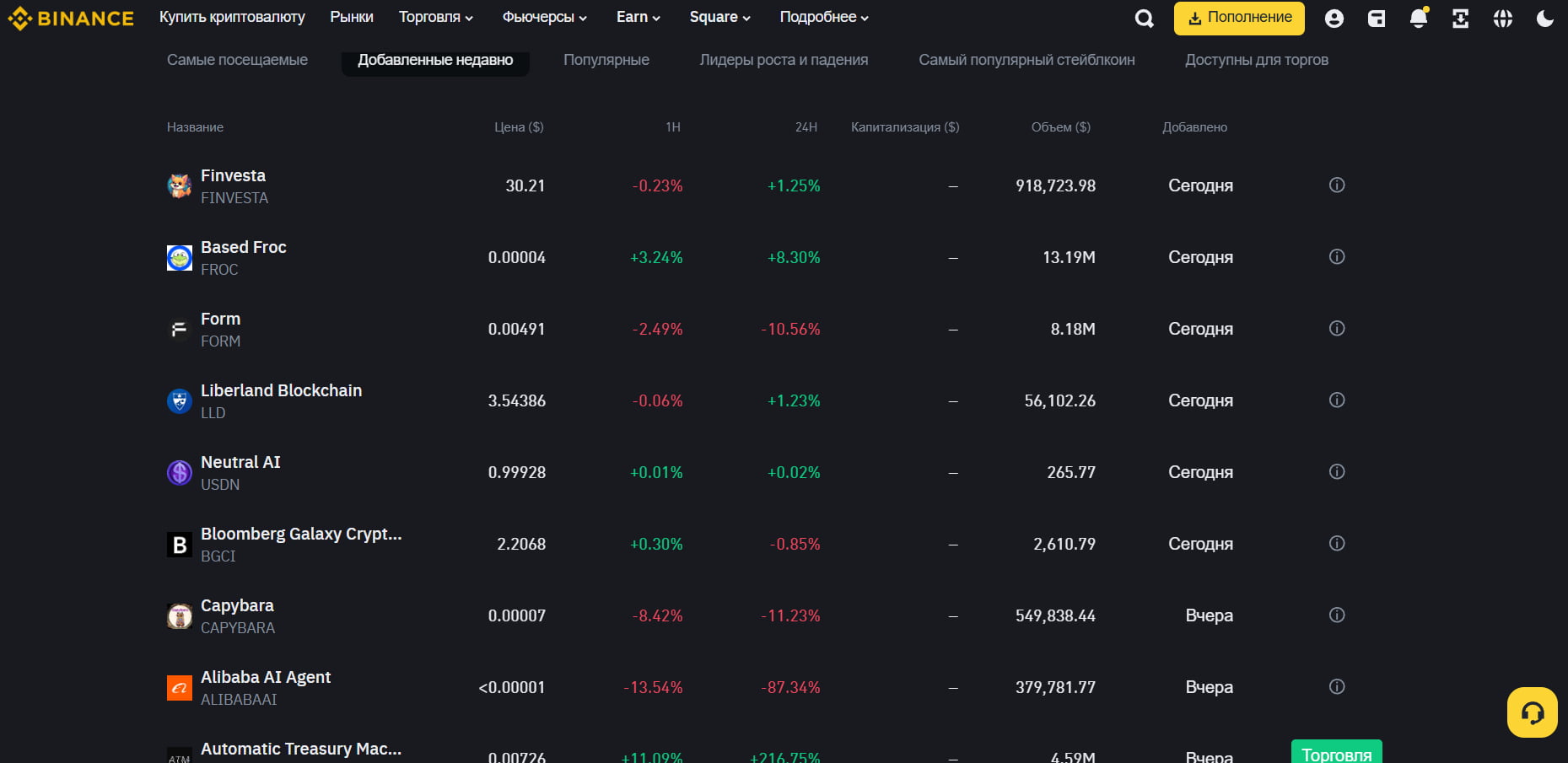The height and width of the screenshot is (763, 1568).
Task: Click the Based Froc coin logo
Action: click(180, 258)
